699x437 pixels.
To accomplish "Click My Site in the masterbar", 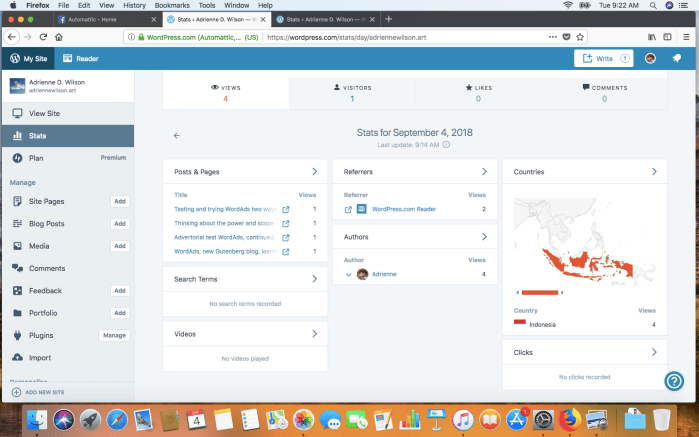I will click(29, 58).
